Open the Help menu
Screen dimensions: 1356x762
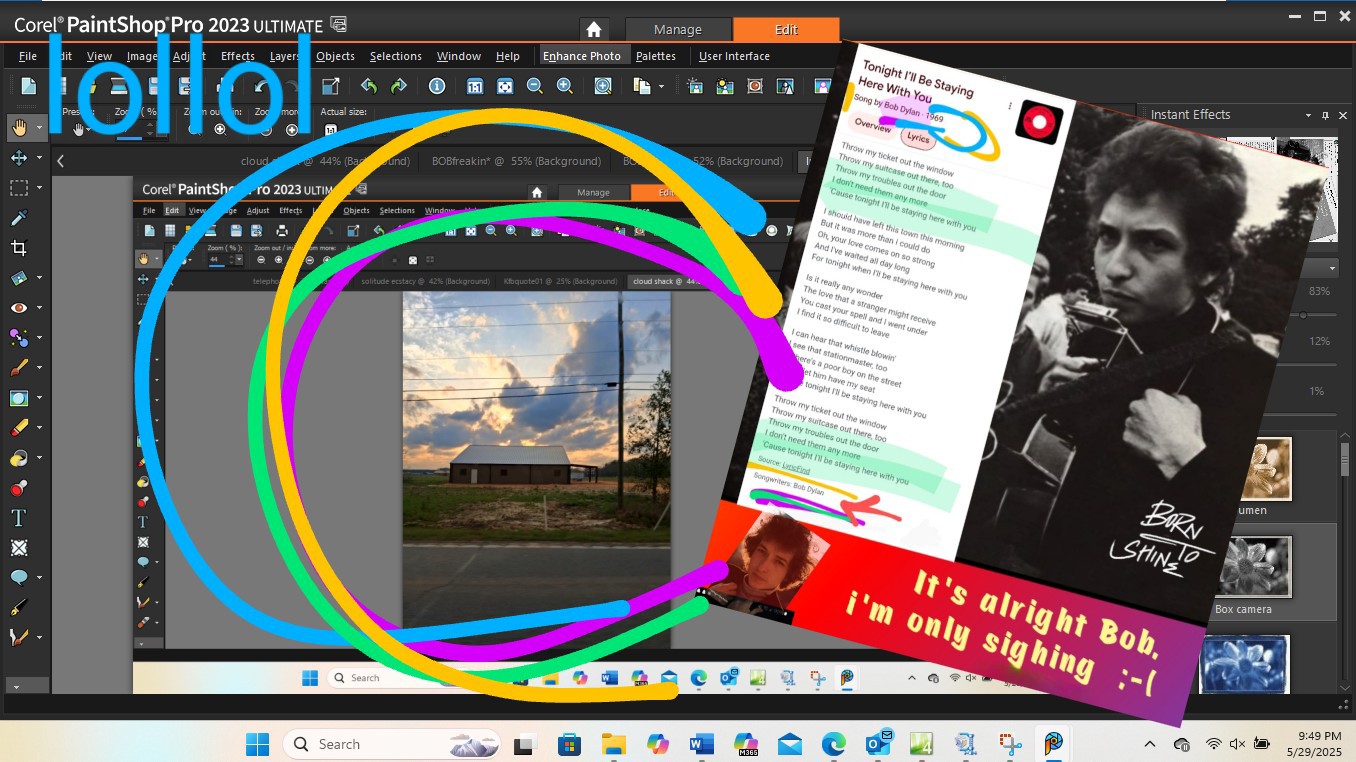click(x=508, y=56)
